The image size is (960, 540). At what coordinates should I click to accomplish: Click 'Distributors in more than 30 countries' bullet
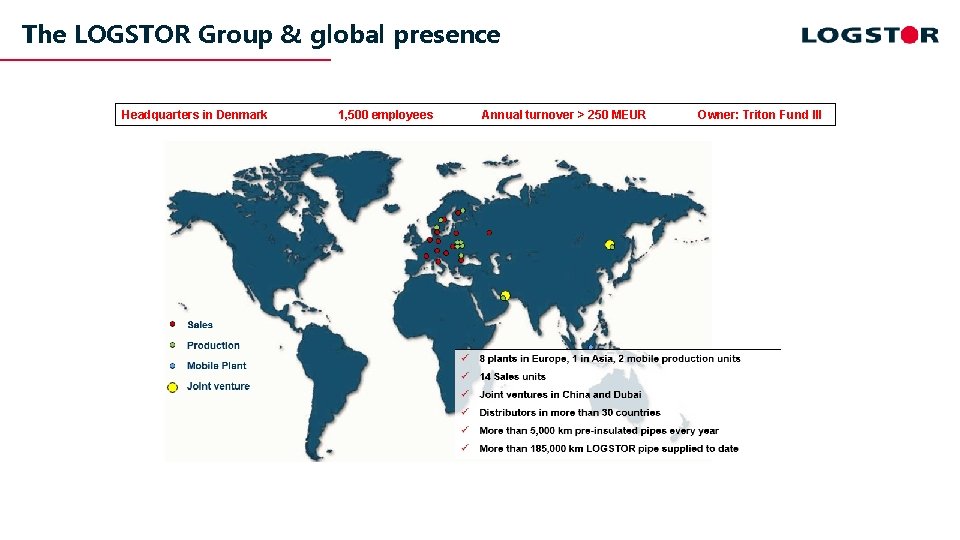pos(570,413)
